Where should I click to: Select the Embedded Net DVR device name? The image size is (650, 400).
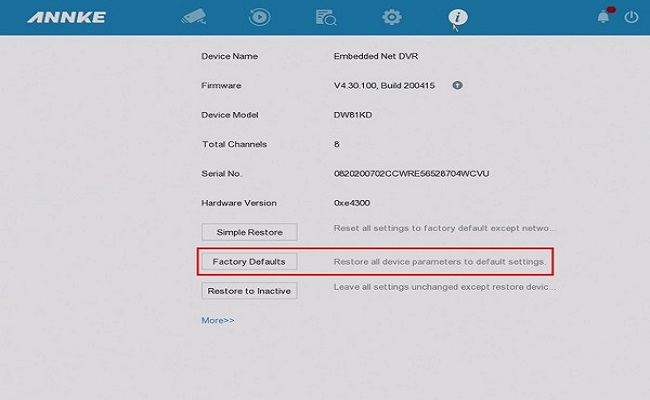[x=376, y=56]
